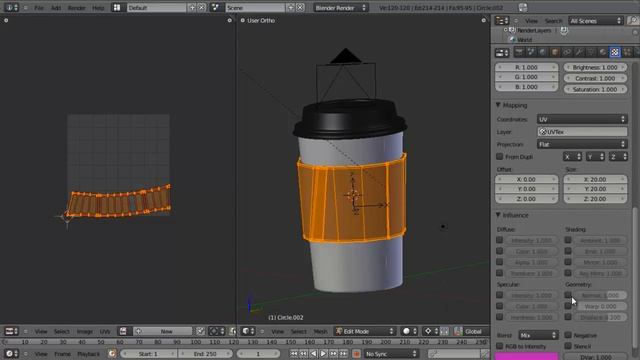Enable Geometry Normal influence checkbox

(568, 295)
